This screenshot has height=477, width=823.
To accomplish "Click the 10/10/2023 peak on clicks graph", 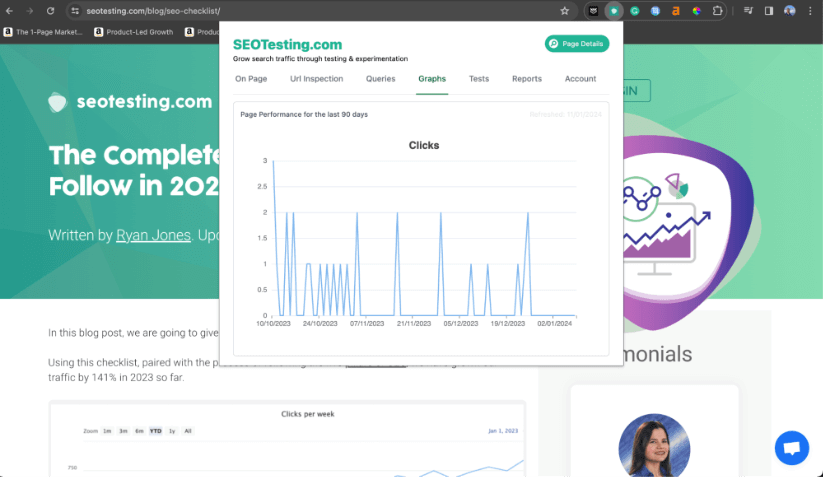I will pos(273,161).
